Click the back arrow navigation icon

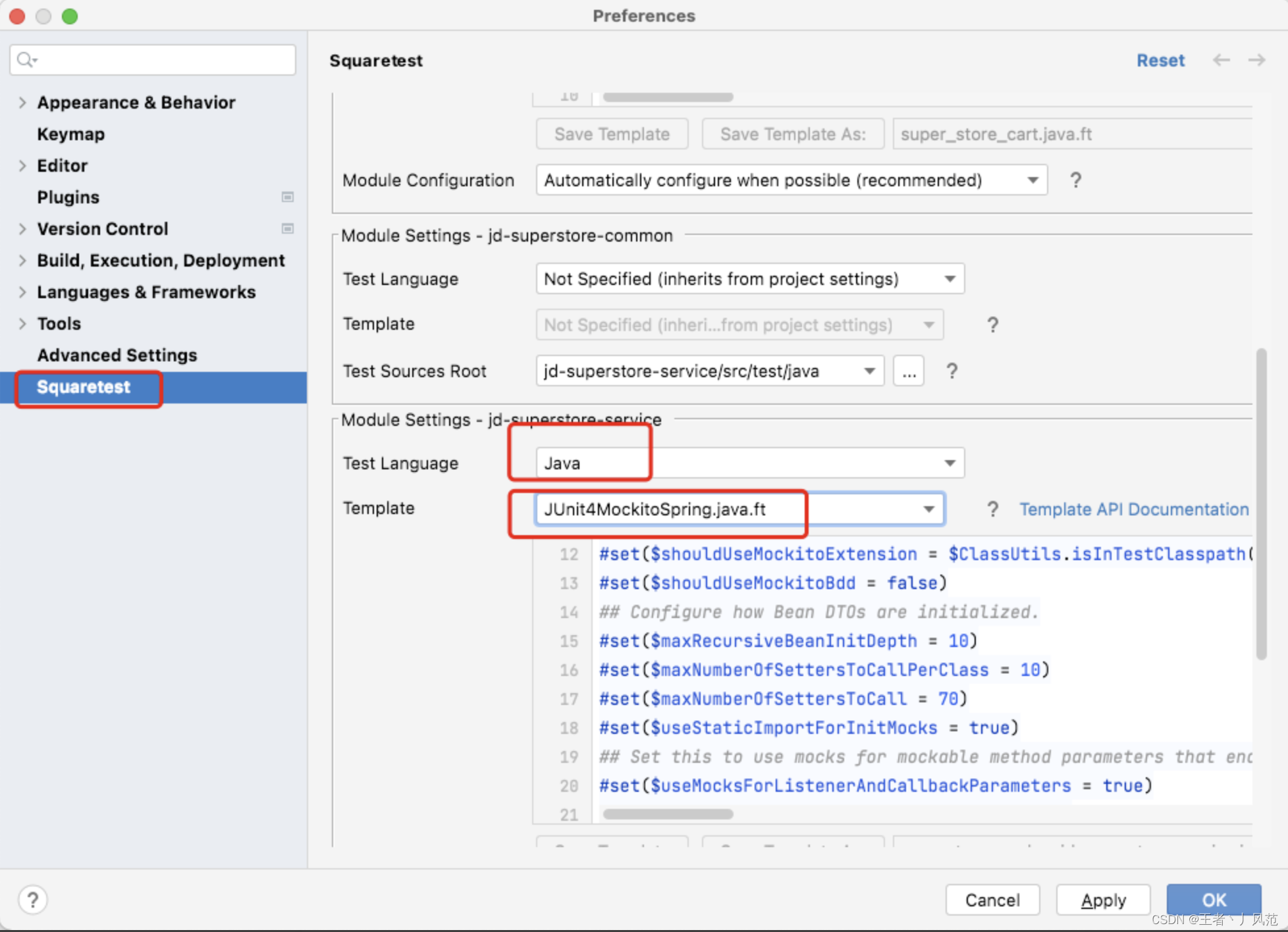tap(1221, 60)
